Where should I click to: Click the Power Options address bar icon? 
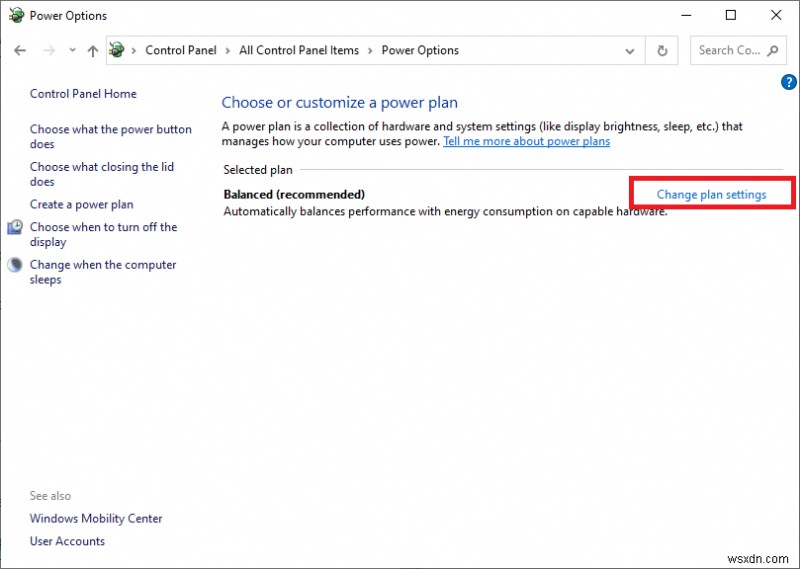117,50
